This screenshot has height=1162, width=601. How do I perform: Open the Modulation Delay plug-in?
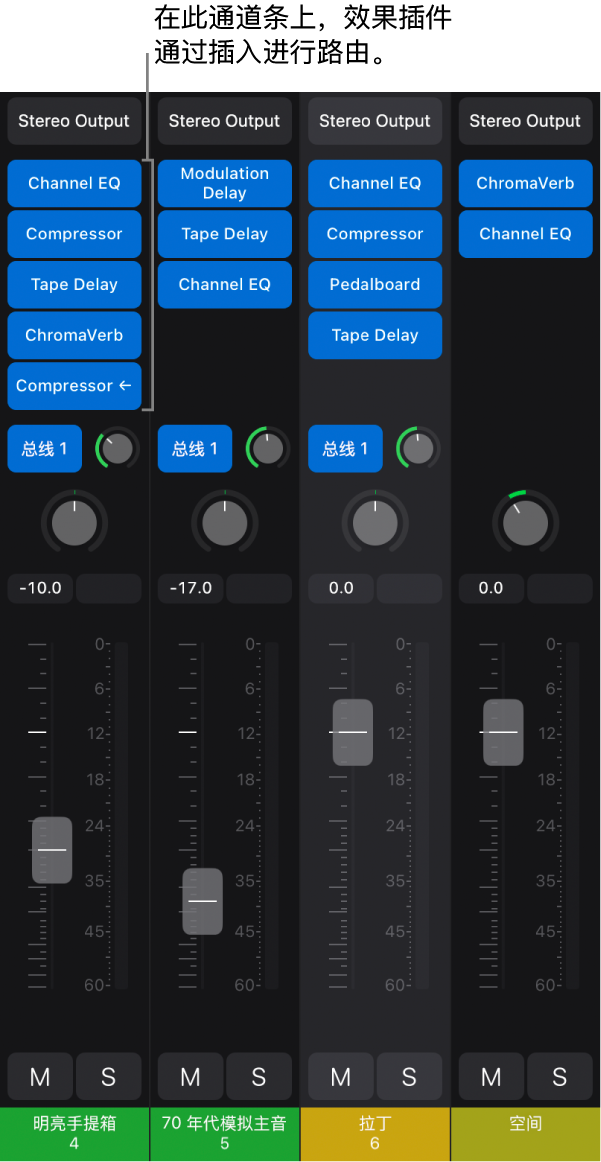pyautogui.click(x=225, y=183)
